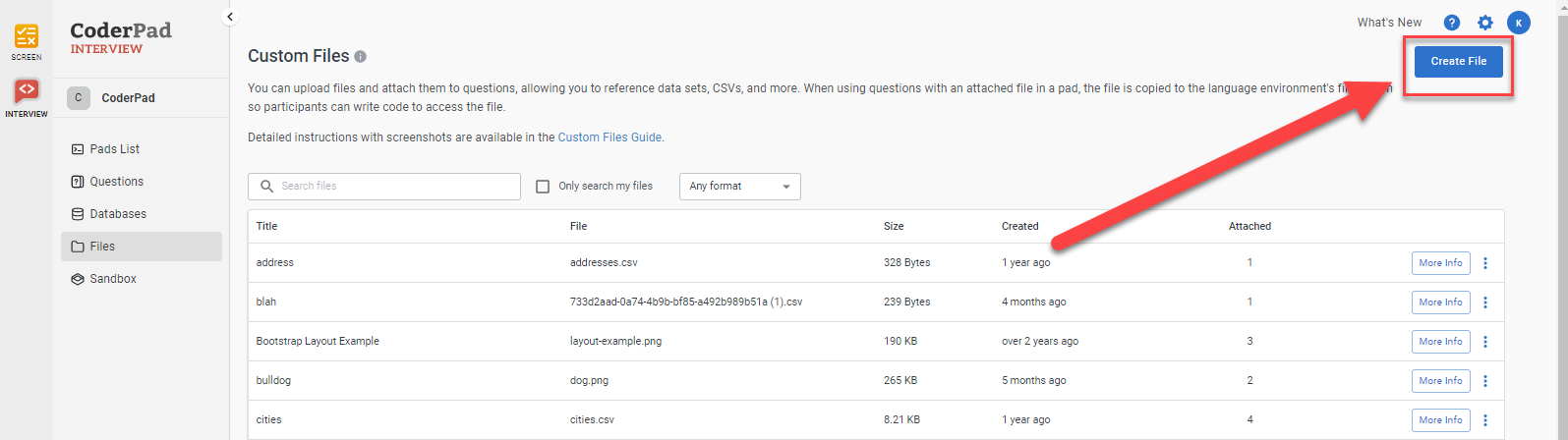The width and height of the screenshot is (1568, 440).
Task: Open kebab menu for address row
Action: (1484, 263)
